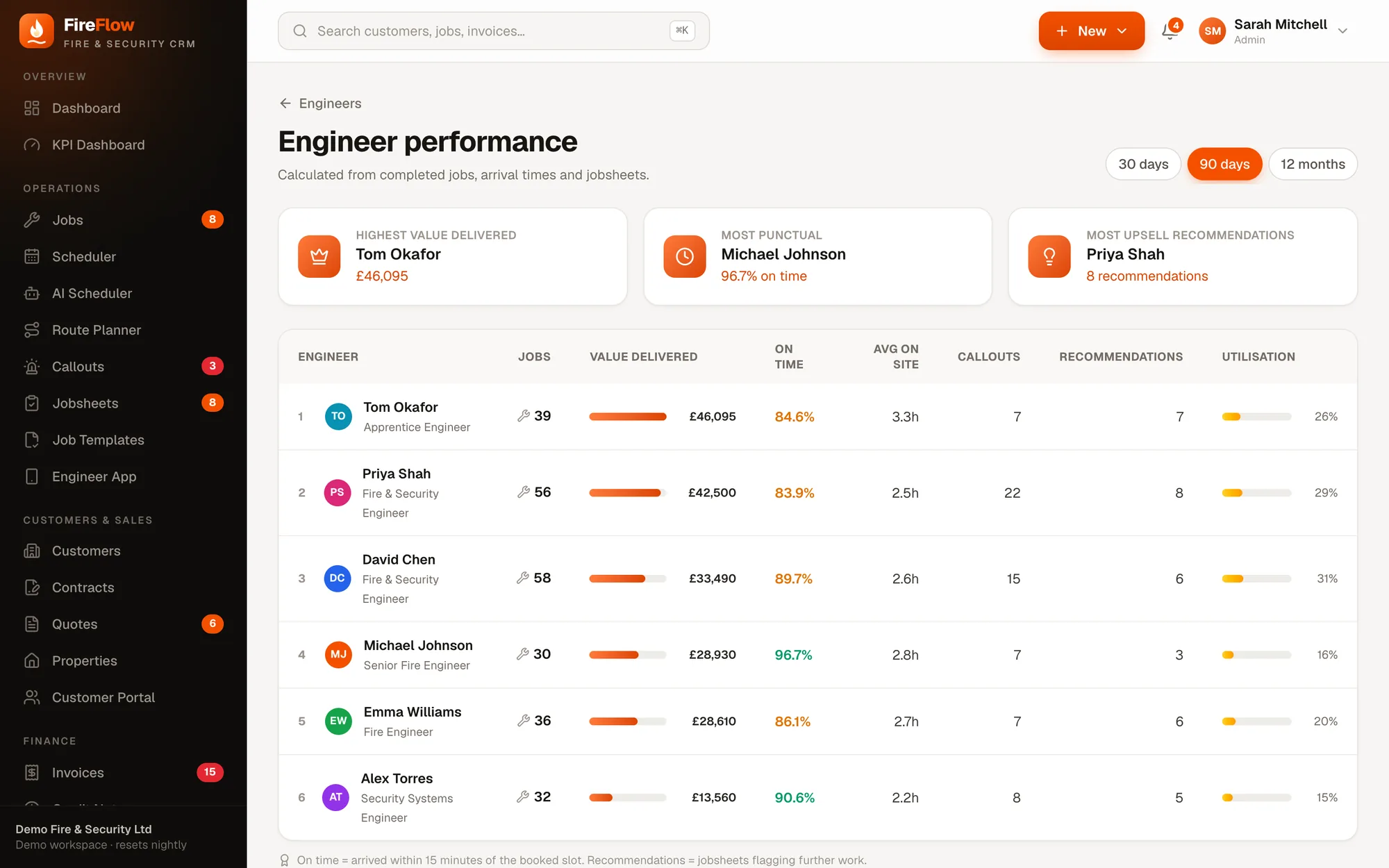Screen dimensions: 1389x868
Task: Click the KPI Dashboard gauge icon
Action: [x=32, y=145]
